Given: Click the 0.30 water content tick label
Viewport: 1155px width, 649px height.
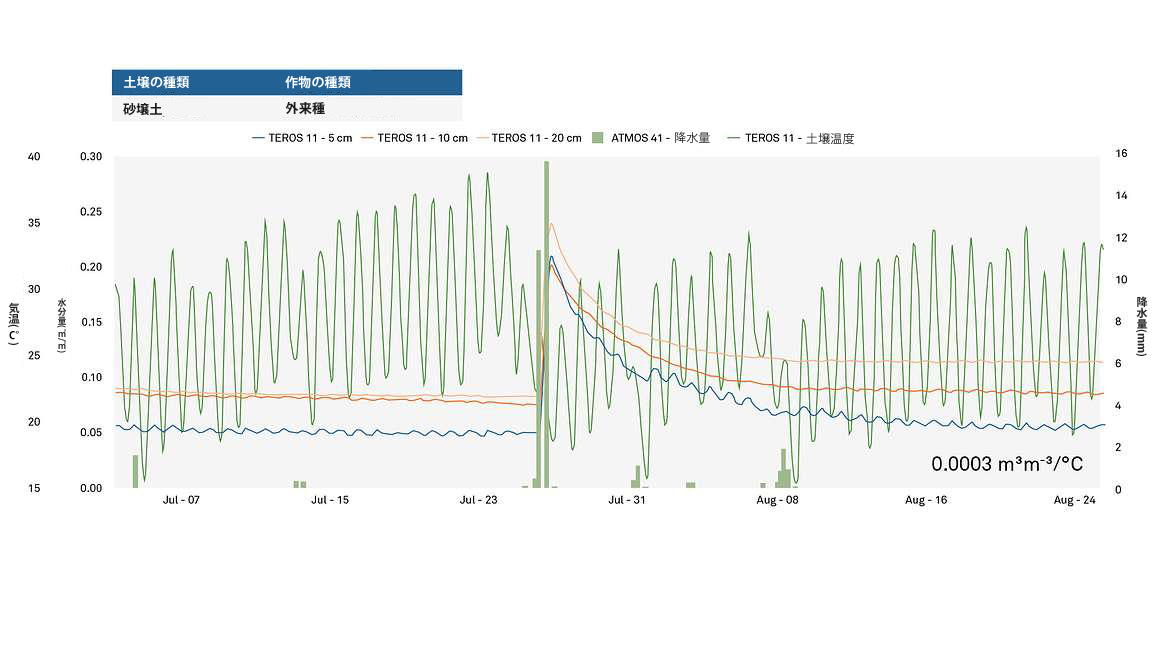Looking at the screenshot, I should coord(91,156).
